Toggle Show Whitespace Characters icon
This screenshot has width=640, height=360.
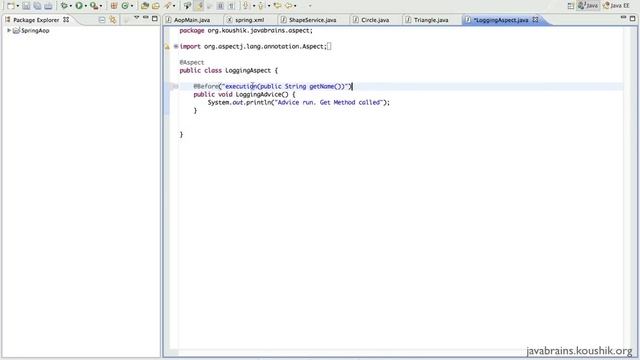coord(231,6)
